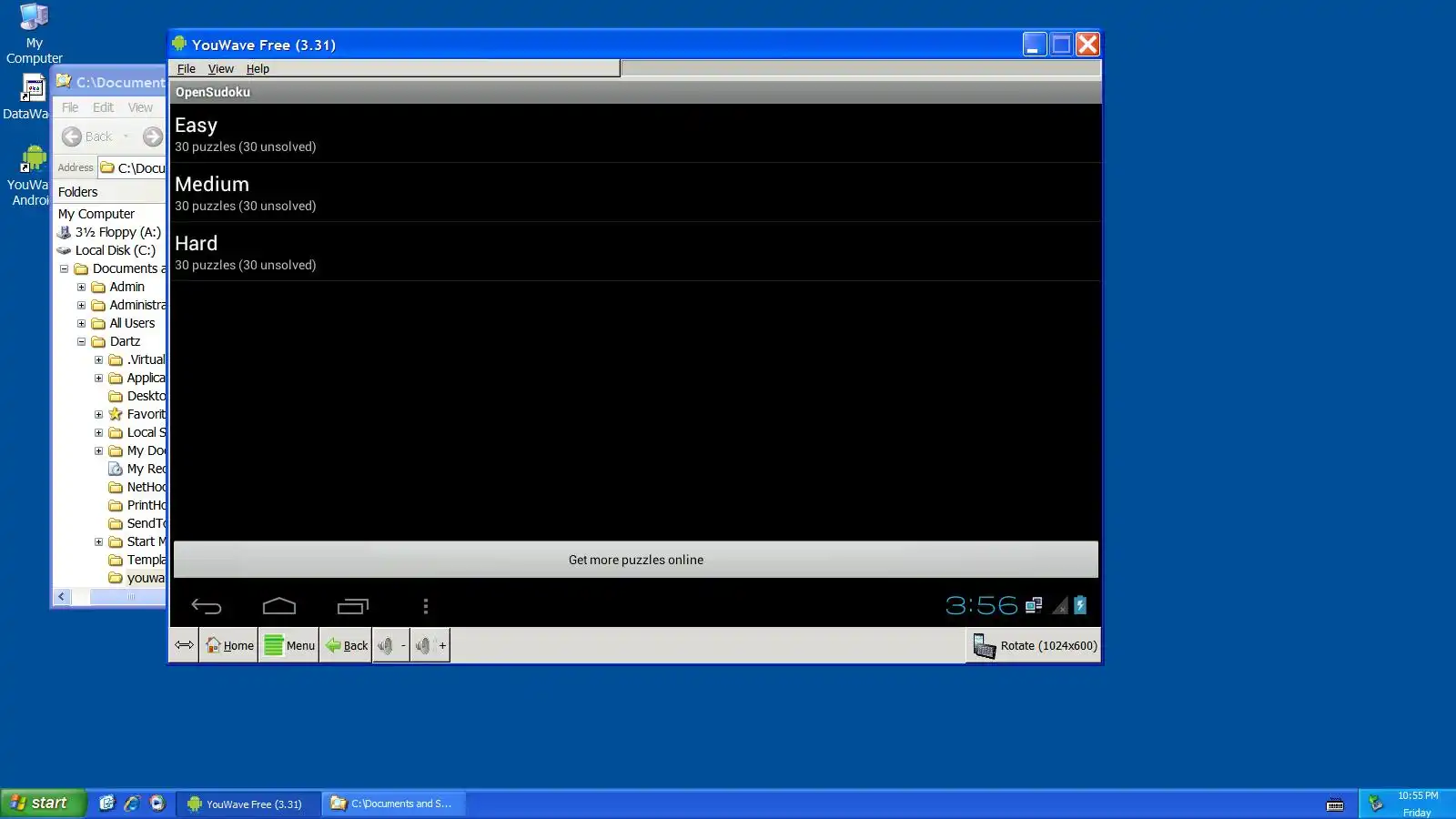
Task: Expand the Favorites folder node
Action: coord(98,414)
